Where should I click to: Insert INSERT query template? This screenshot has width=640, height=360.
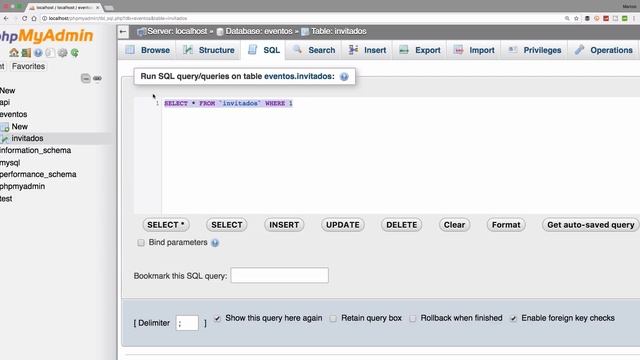pyautogui.click(x=284, y=225)
